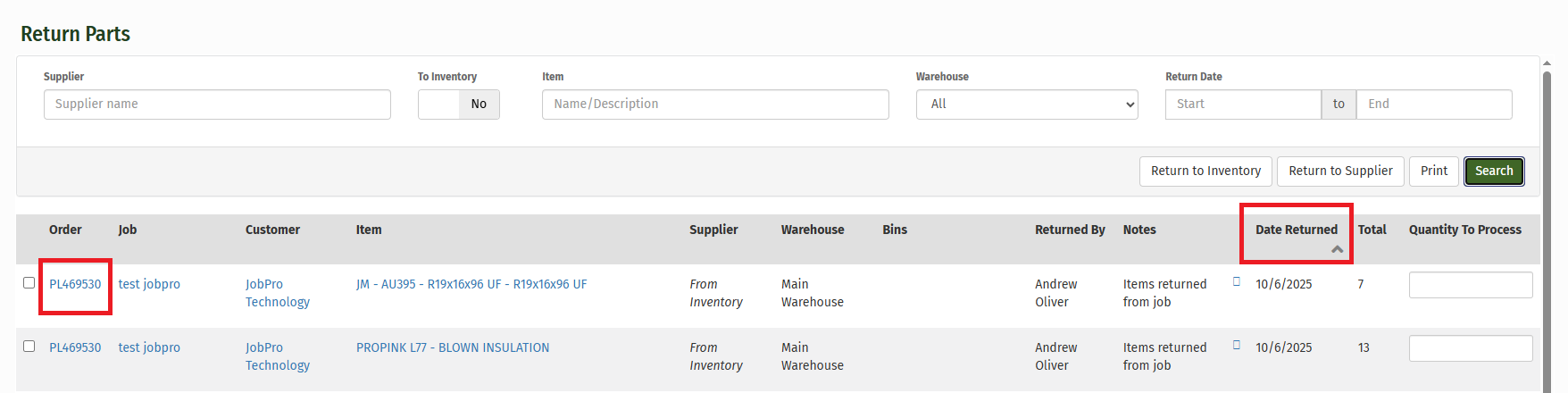This screenshot has width=1568, height=393.
Task: Click the note icon in second row
Action: click(x=1237, y=345)
